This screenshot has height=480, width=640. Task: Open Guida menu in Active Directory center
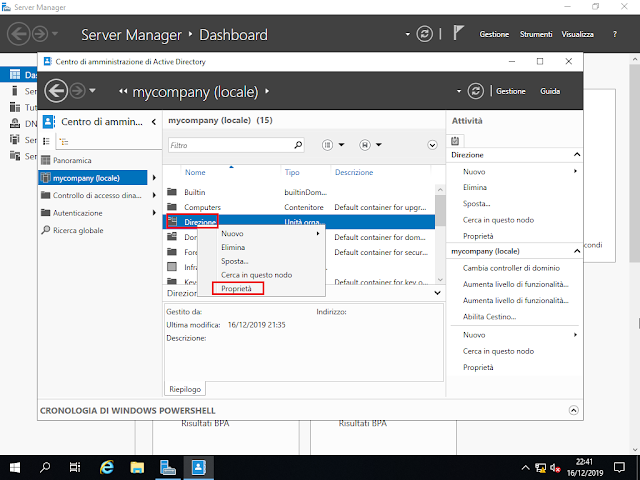click(x=550, y=91)
